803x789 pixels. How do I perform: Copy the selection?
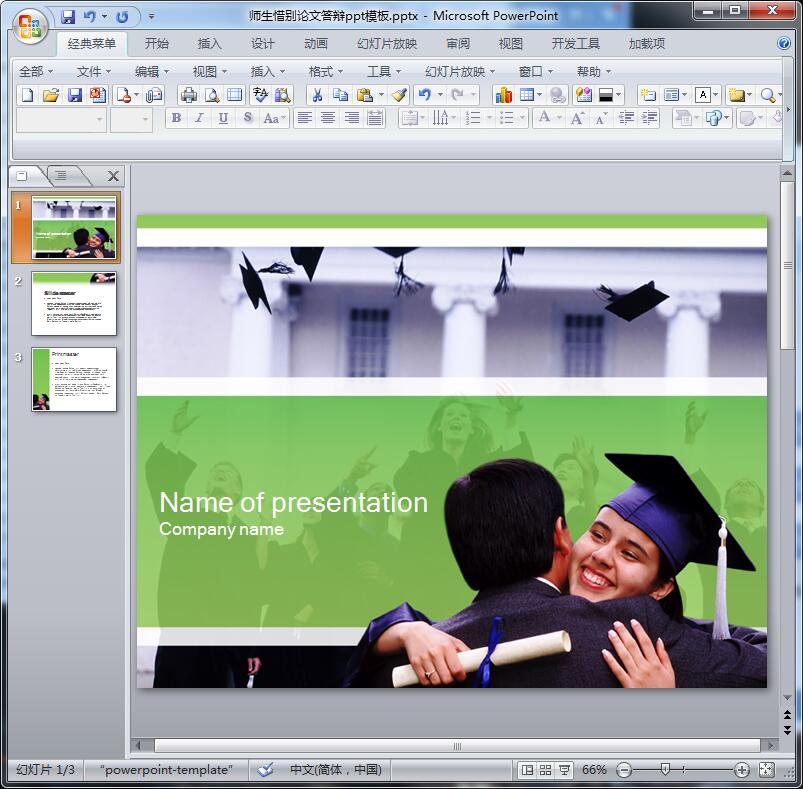(340, 95)
